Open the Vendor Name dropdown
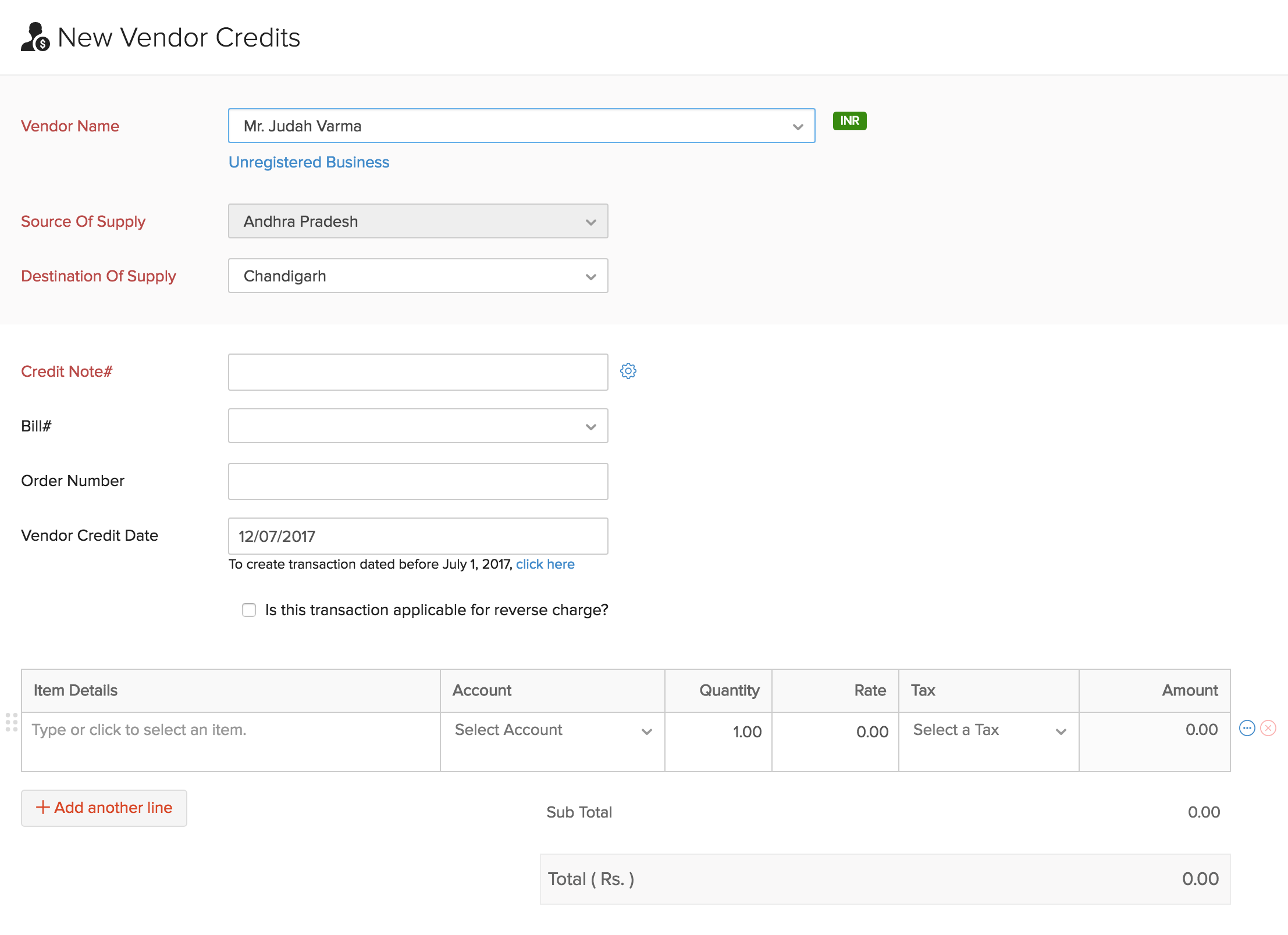1288x935 pixels. (797, 126)
